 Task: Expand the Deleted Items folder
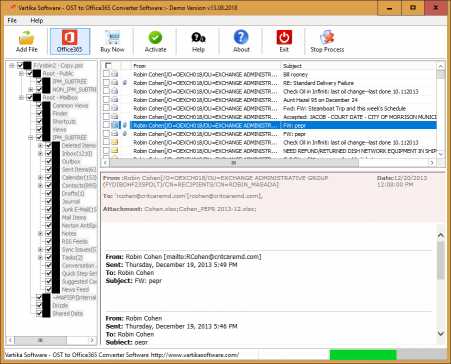(40, 145)
